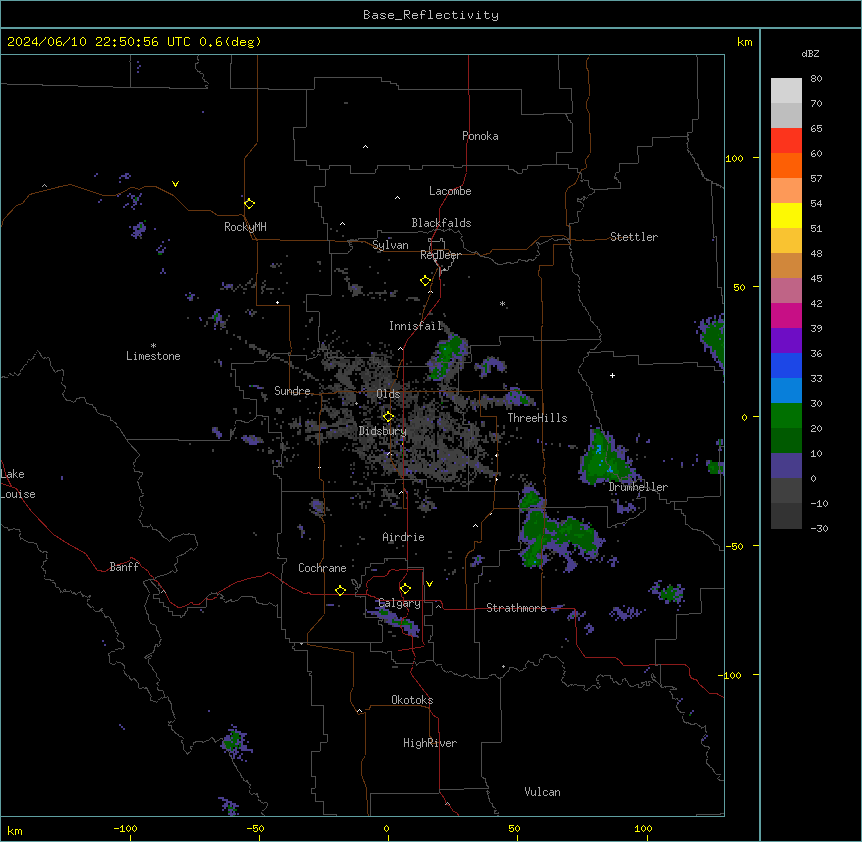Screen dimensions: 862x842
Task: Click the green radar echo near Drumheller
Action: coord(604,459)
